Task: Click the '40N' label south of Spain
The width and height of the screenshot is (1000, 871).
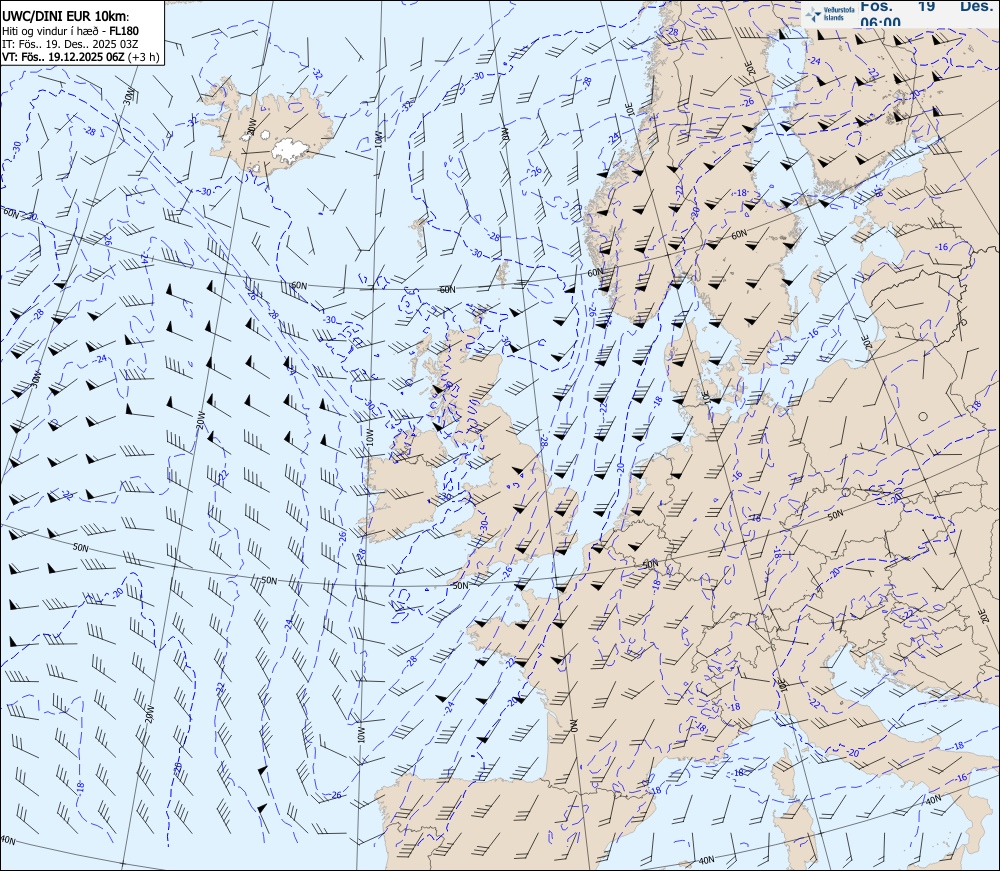Action: click(x=706, y=860)
